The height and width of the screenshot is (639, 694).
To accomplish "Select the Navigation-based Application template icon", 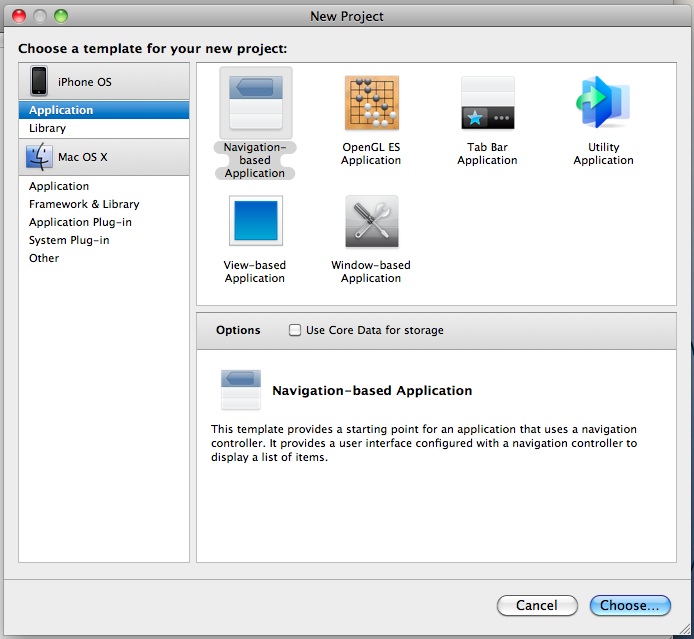I will pyautogui.click(x=256, y=103).
